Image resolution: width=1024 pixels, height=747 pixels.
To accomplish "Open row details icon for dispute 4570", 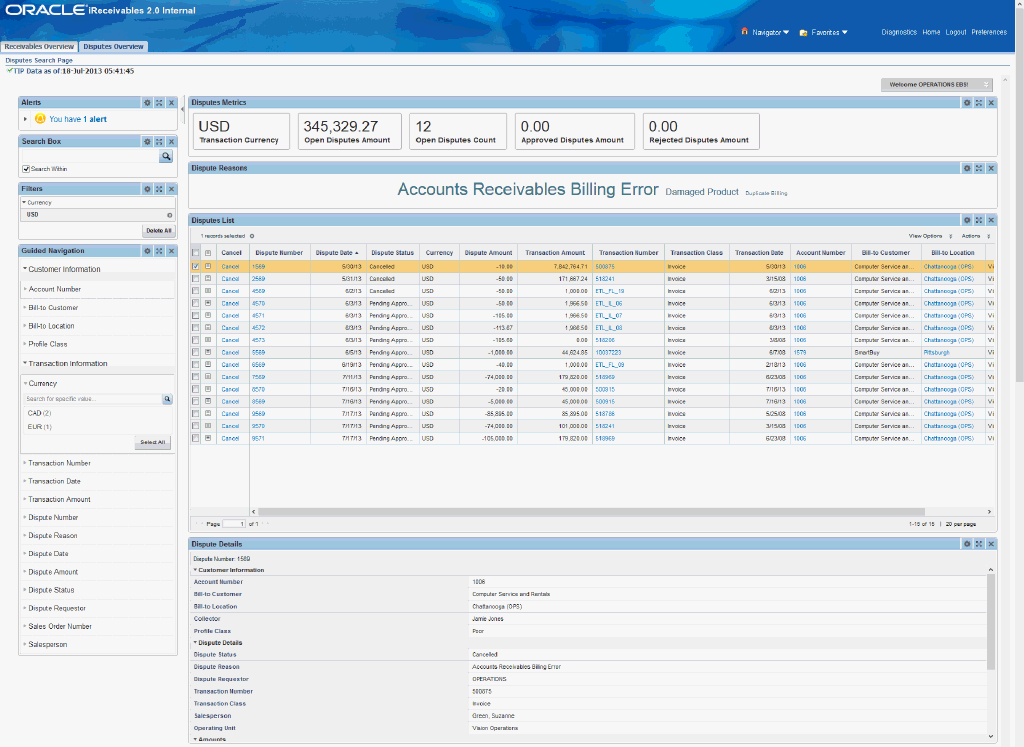I will pos(208,303).
